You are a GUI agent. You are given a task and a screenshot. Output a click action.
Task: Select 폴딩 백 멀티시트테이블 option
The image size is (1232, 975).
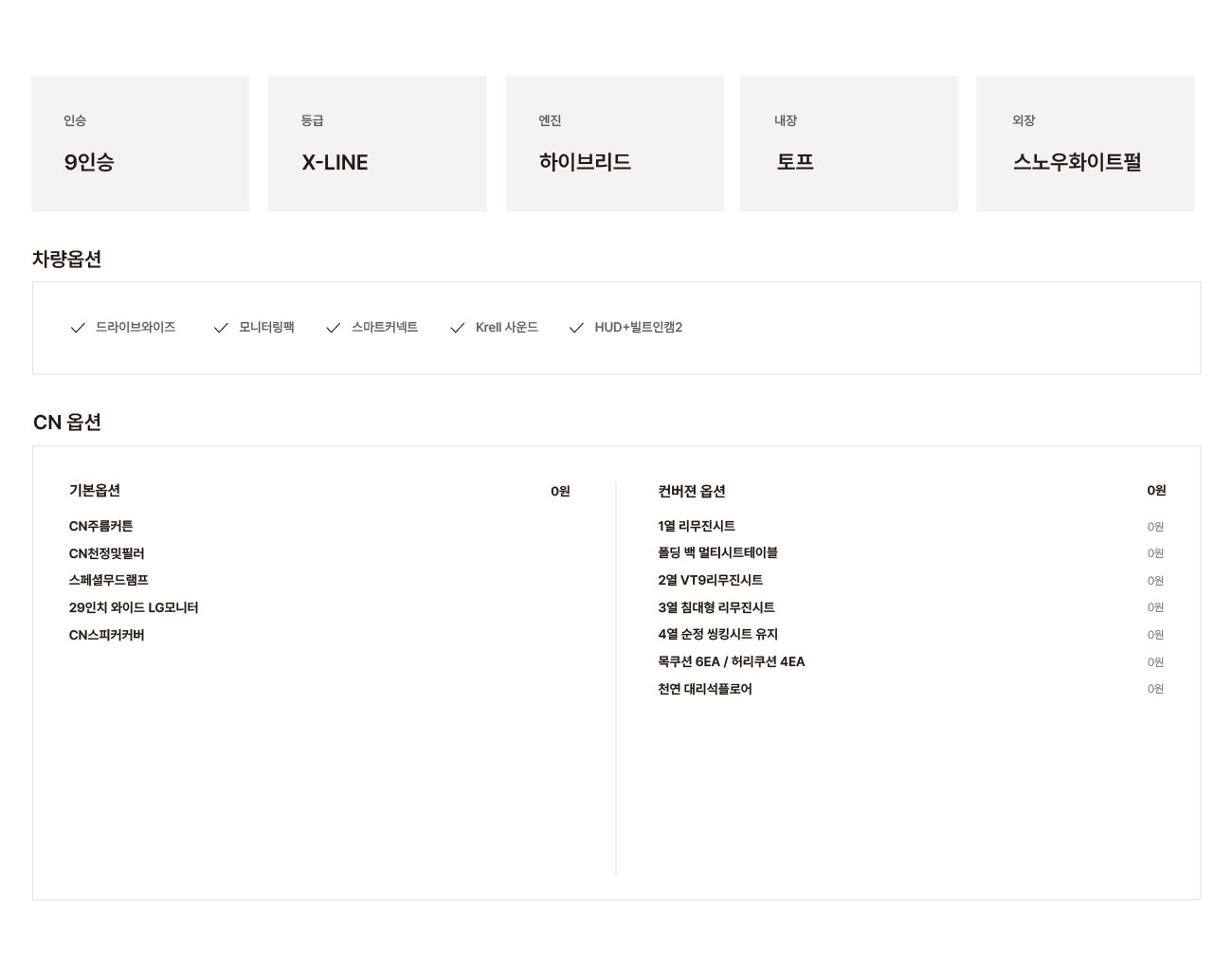coord(717,552)
